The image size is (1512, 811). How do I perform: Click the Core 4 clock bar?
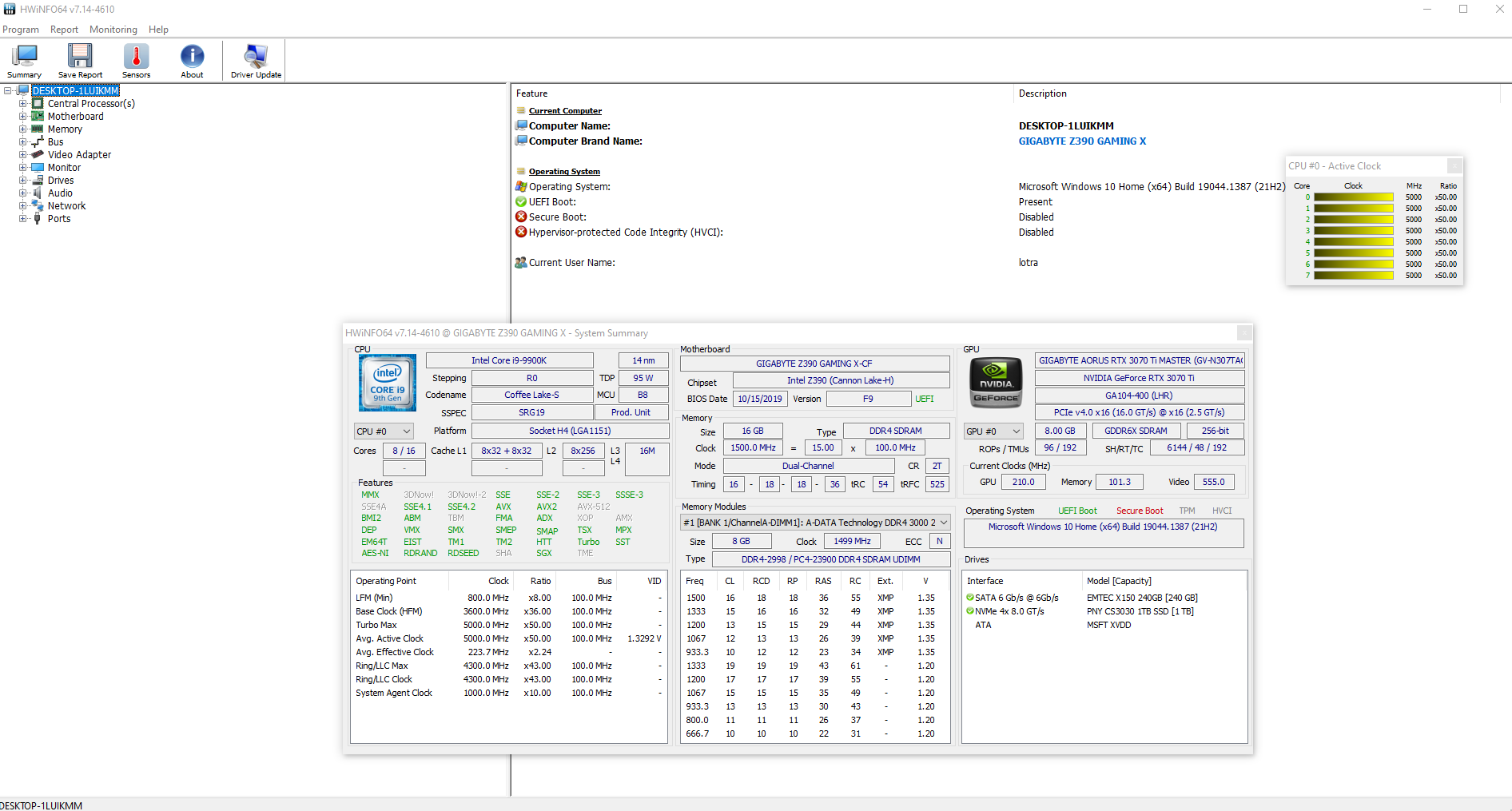1354,242
